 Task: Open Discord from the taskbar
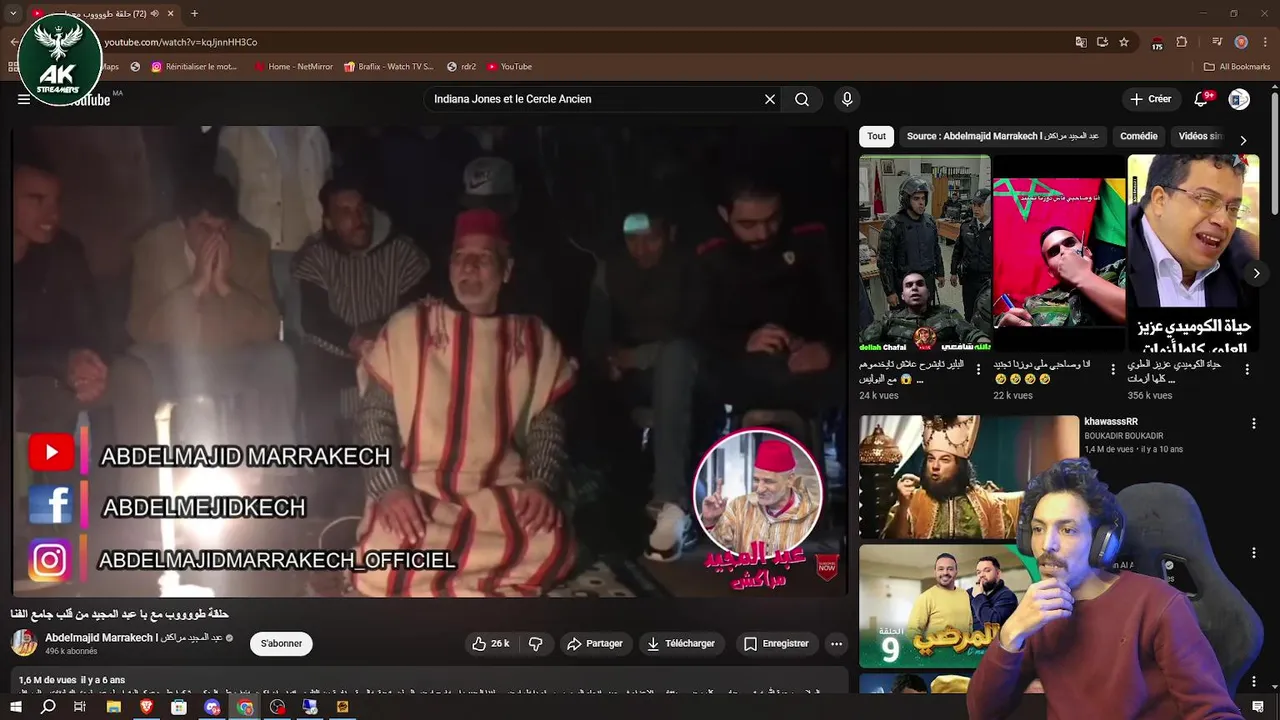212,707
